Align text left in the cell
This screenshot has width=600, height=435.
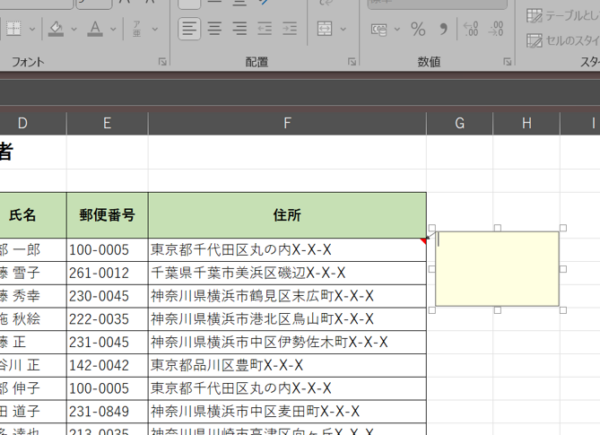pos(190,28)
